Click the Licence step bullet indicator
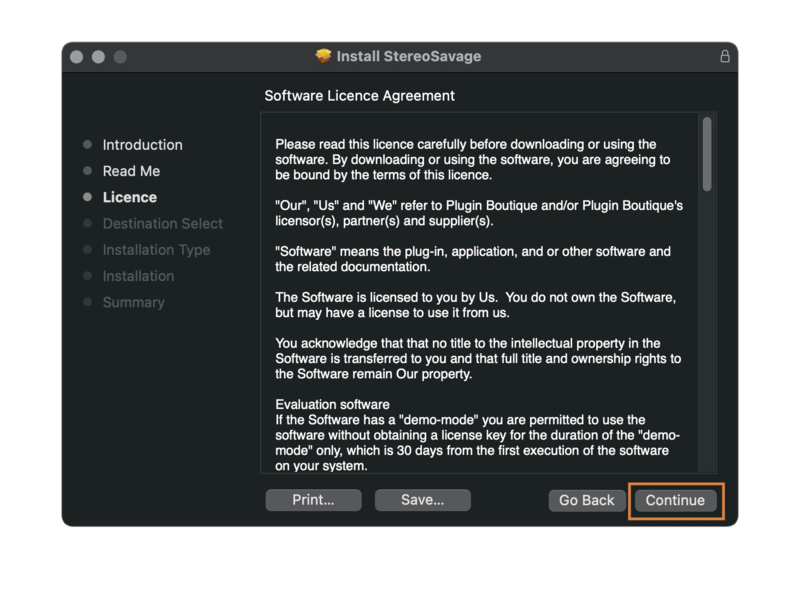 coord(88,197)
